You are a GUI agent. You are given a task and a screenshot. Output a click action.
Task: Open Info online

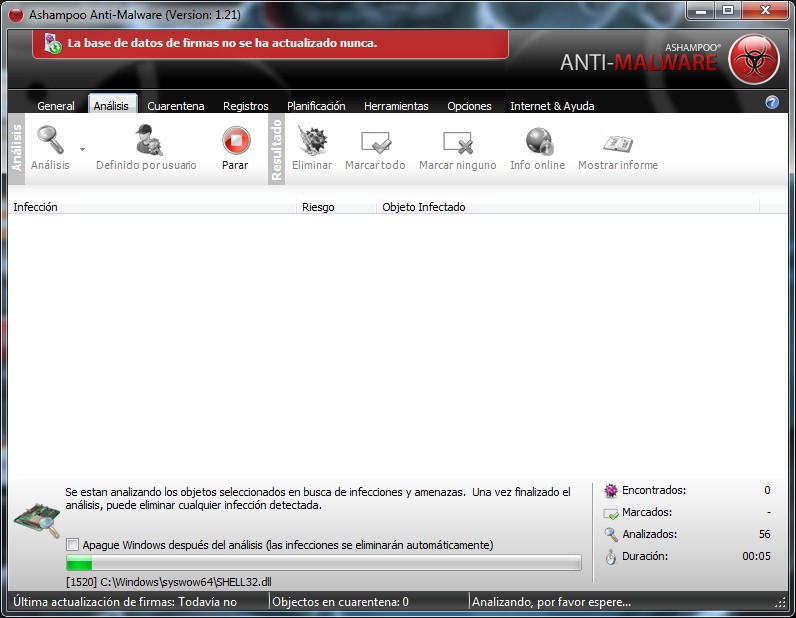(x=538, y=147)
